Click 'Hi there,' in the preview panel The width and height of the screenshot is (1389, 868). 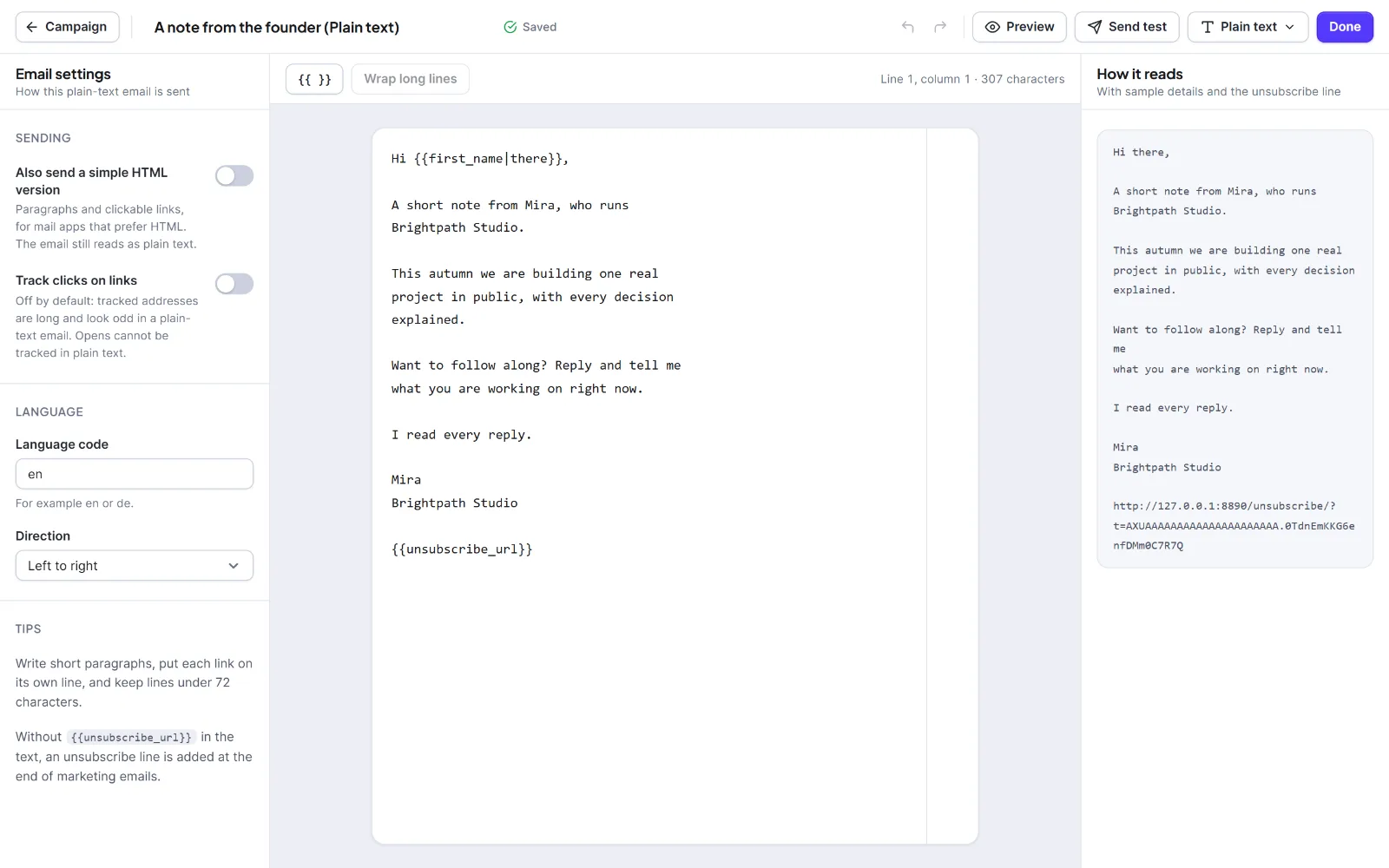[1142, 153]
